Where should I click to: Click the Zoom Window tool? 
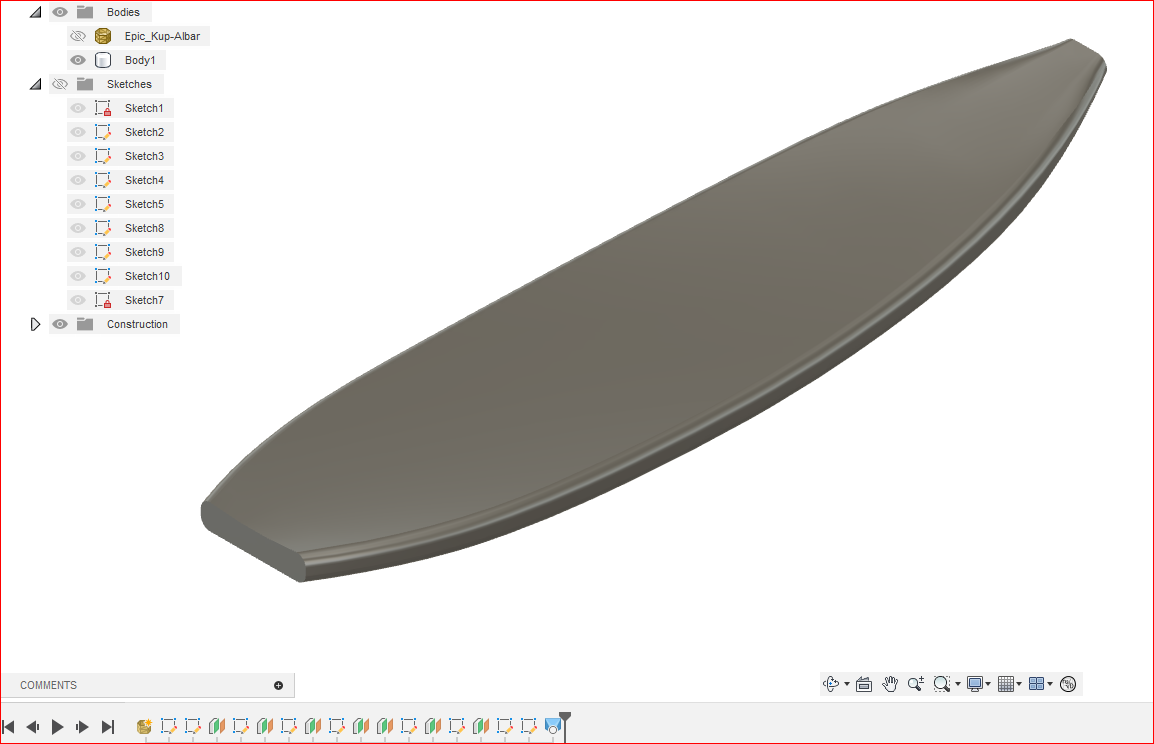pos(941,683)
